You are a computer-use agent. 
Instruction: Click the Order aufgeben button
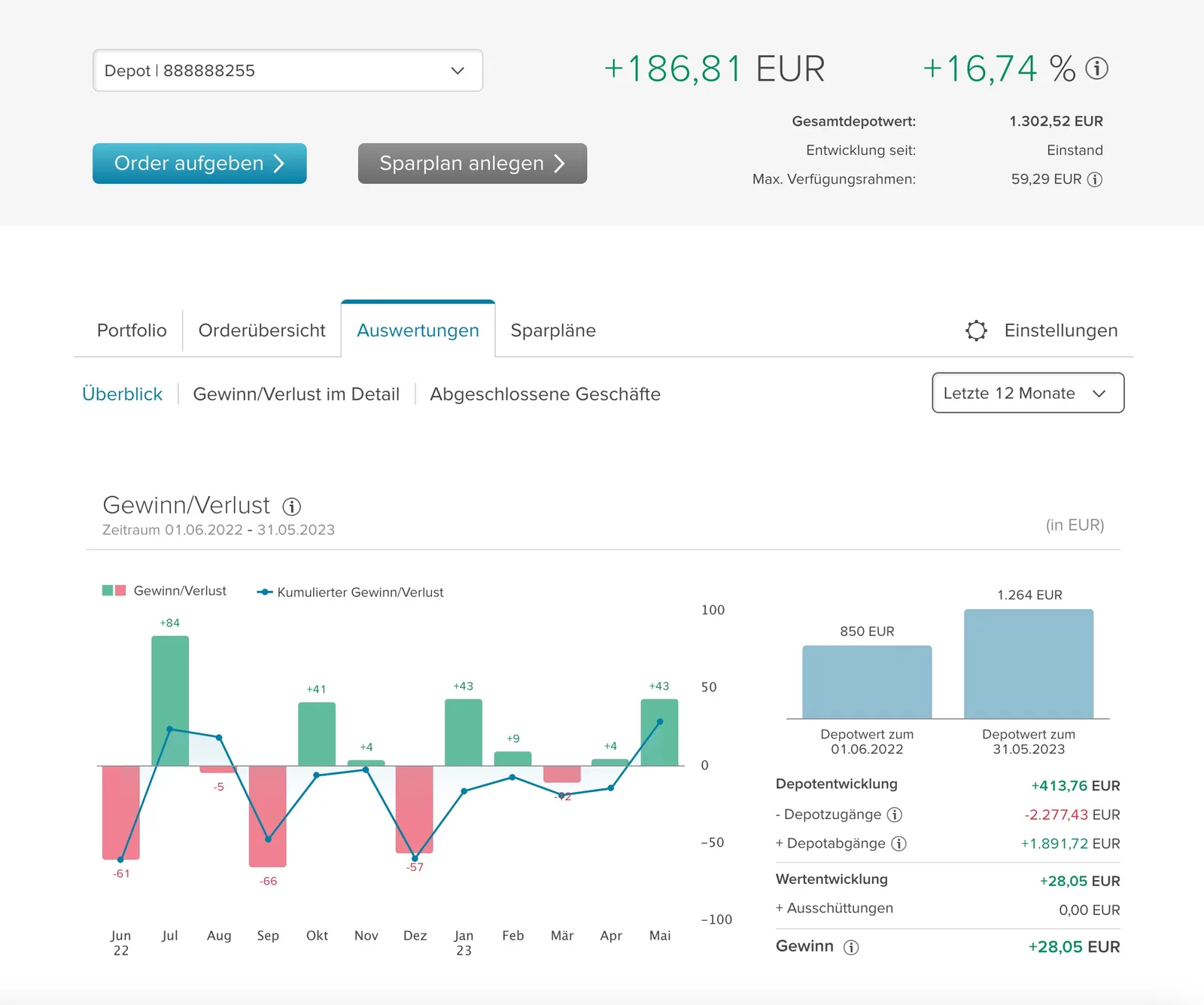pyautogui.click(x=199, y=163)
